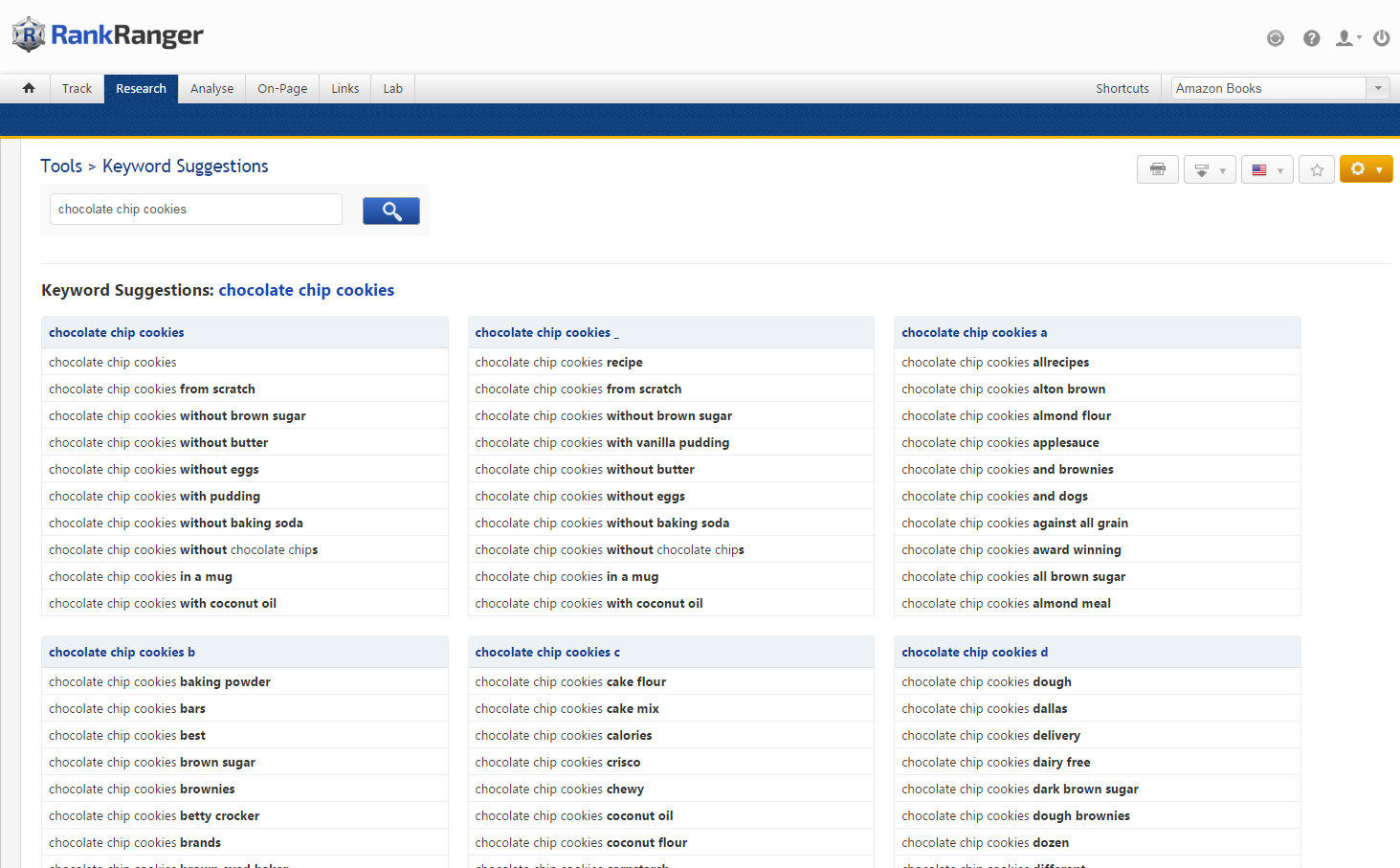
Task: Open the US flag country dropdown
Action: 1267,169
